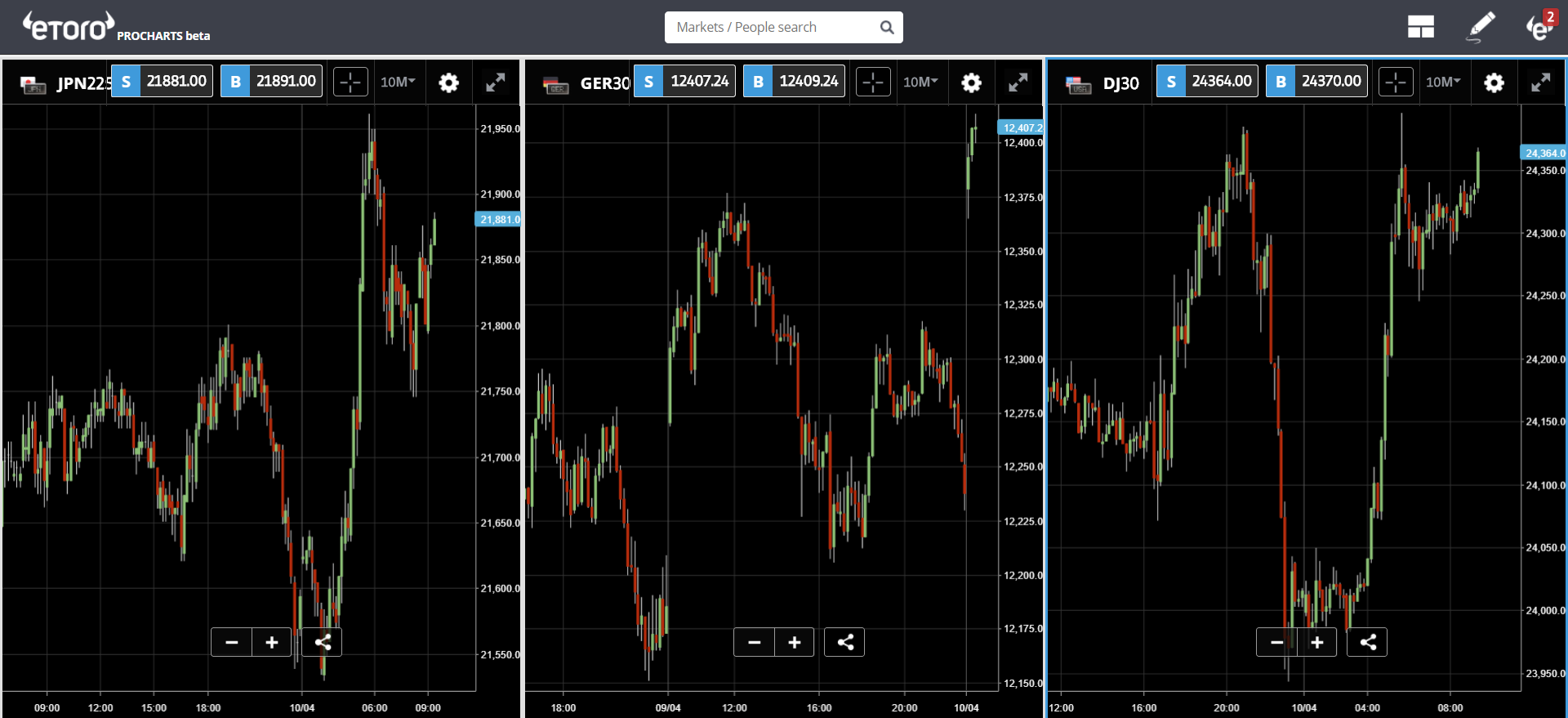Image resolution: width=1568 pixels, height=718 pixels.
Task: Click the GER30 instrument name
Action: [605, 83]
